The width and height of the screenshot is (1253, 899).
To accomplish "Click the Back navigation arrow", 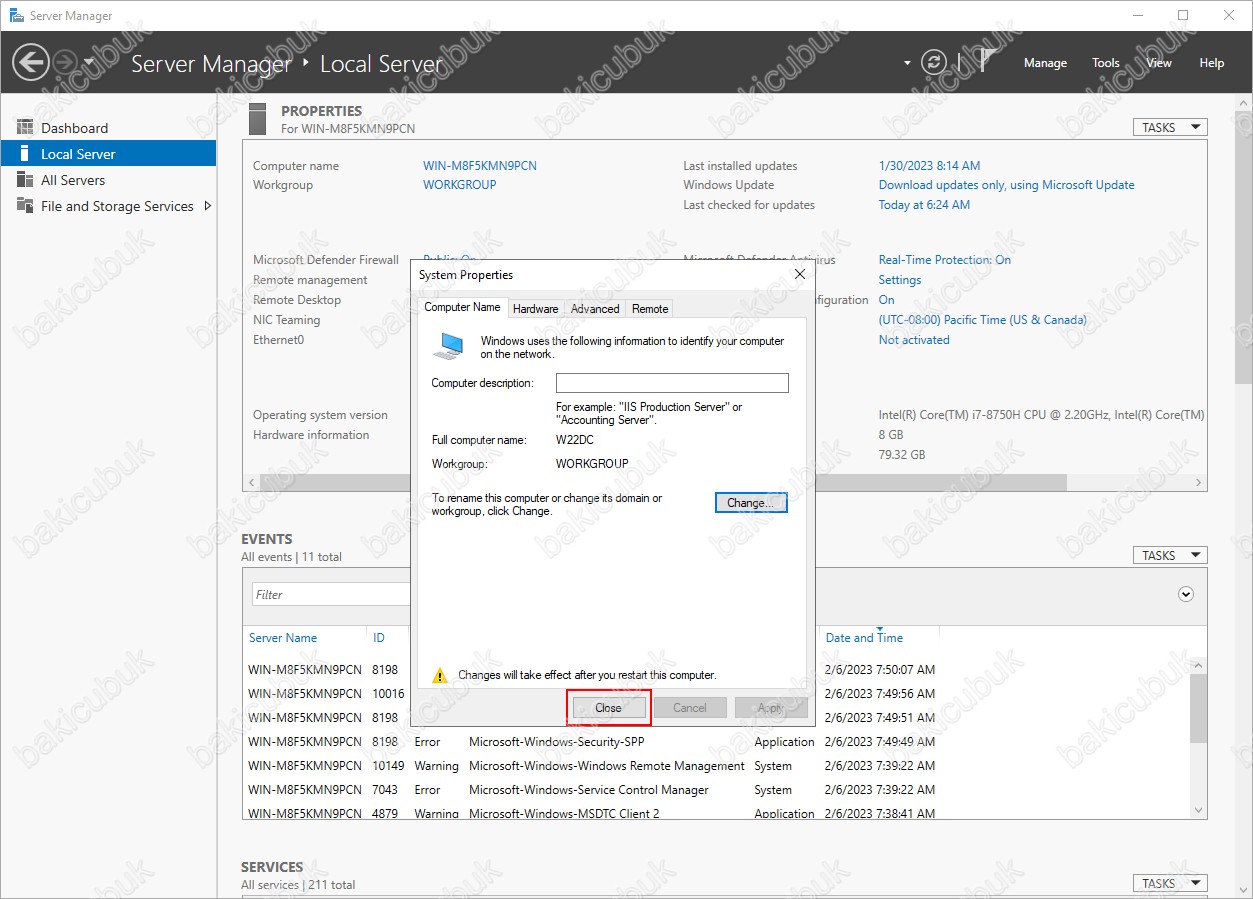I will pyautogui.click(x=30, y=62).
